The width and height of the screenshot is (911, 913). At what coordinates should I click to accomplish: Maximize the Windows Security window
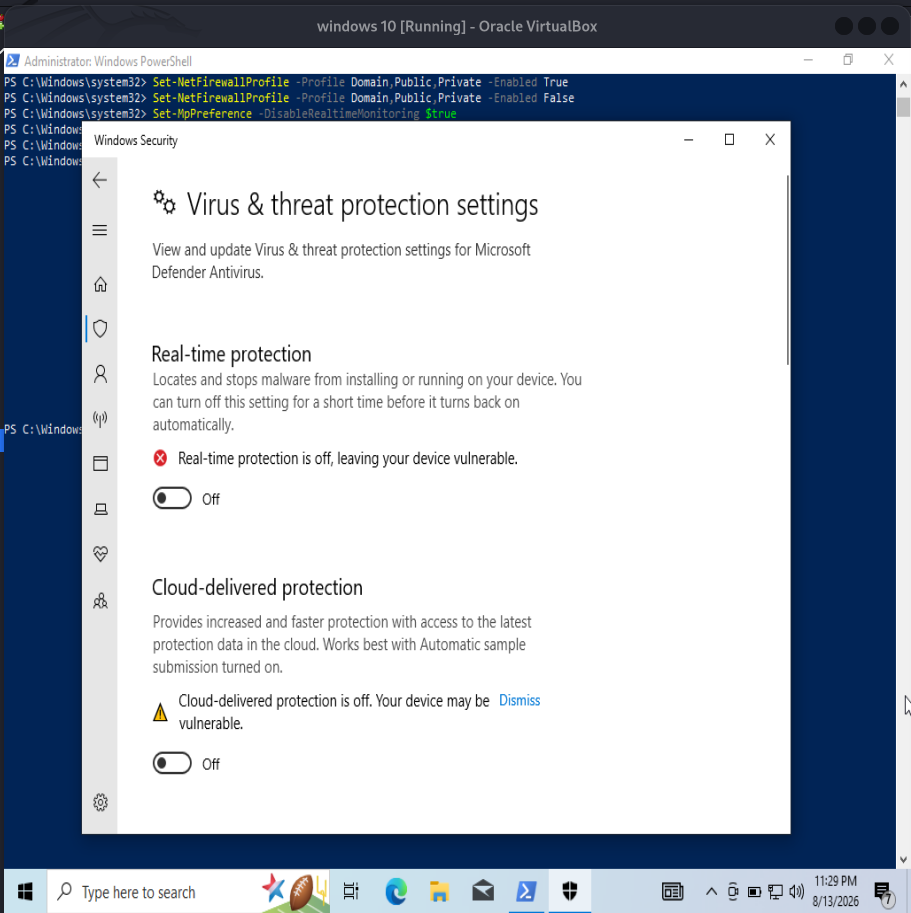729,140
